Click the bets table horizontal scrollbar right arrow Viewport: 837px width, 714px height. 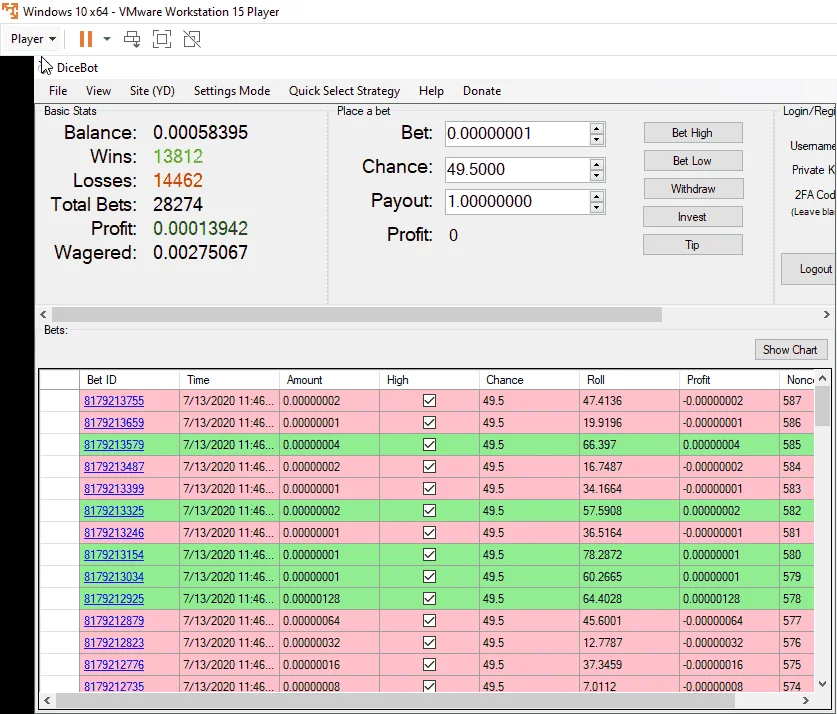(806, 700)
